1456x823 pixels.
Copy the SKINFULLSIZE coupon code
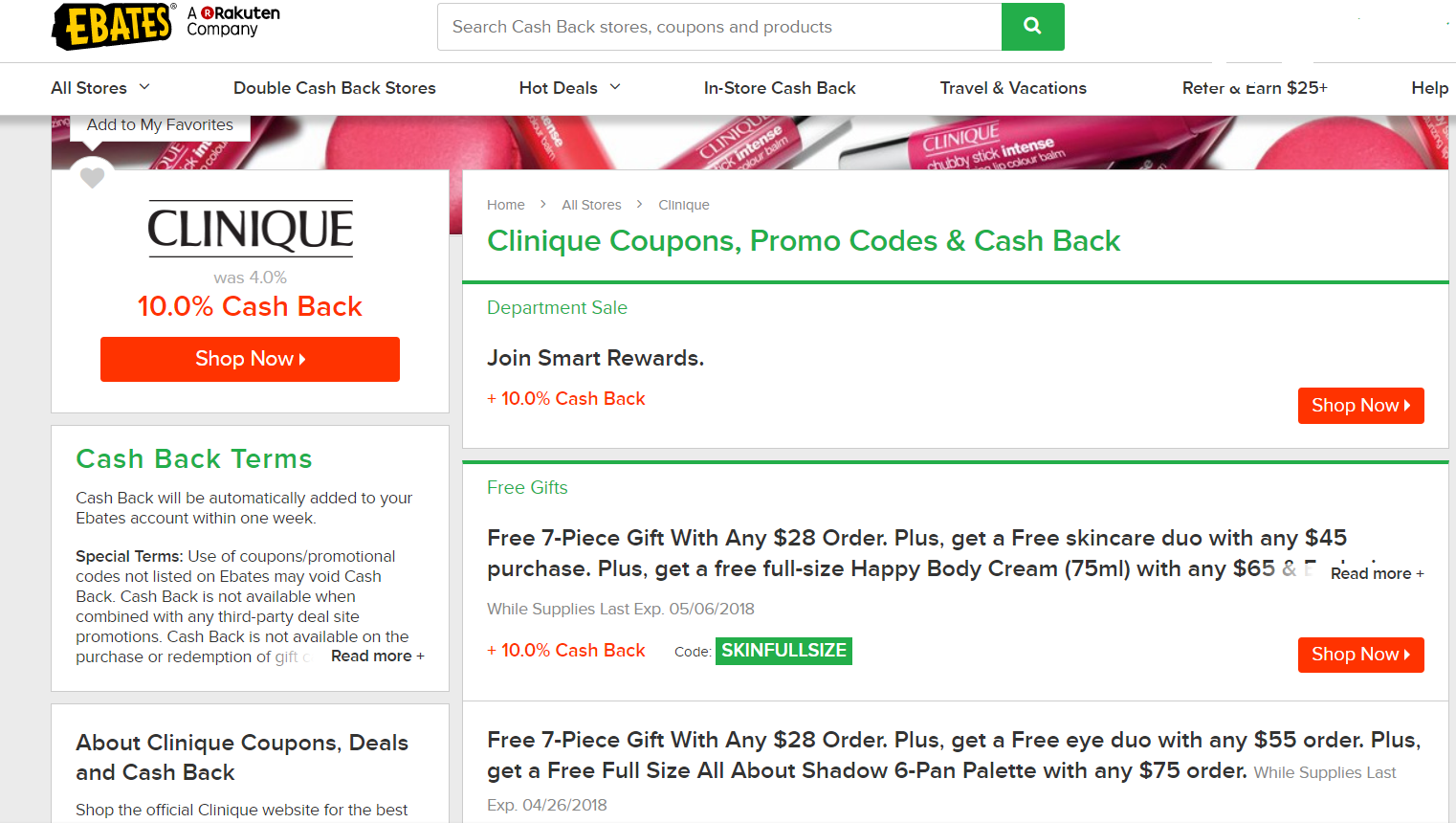click(x=783, y=651)
